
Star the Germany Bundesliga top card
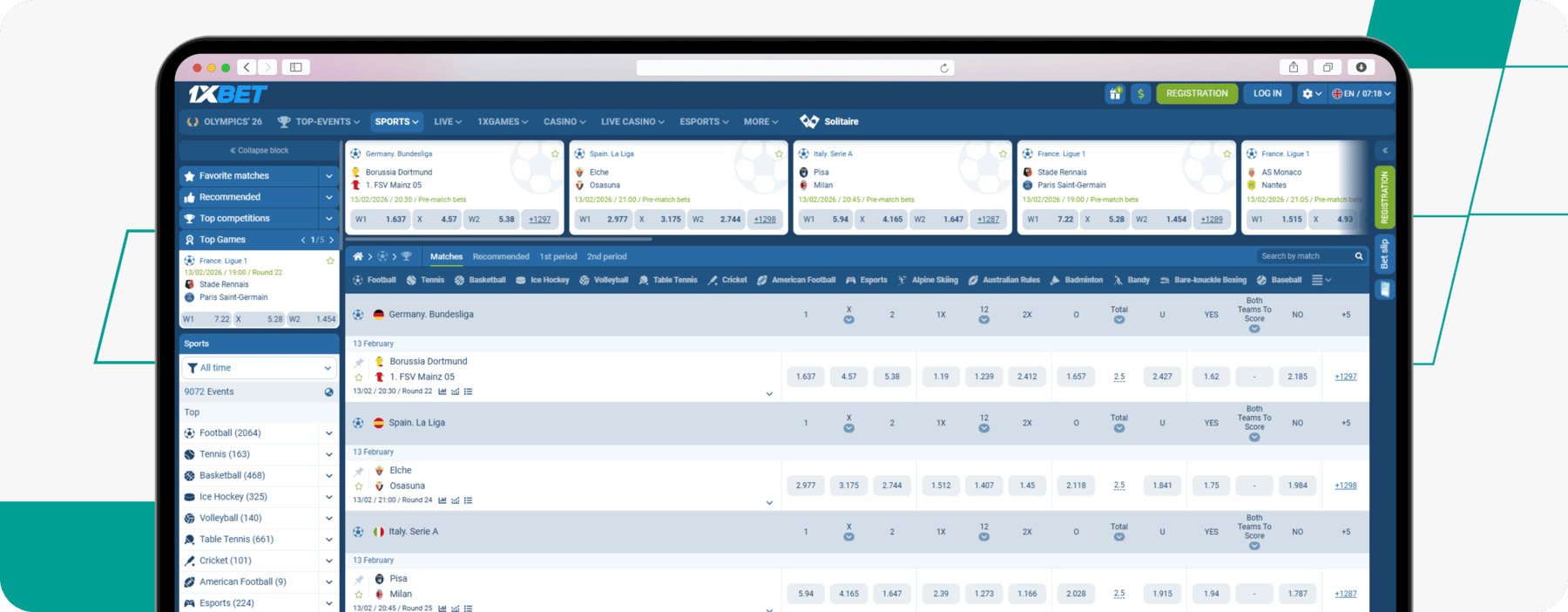pos(555,153)
